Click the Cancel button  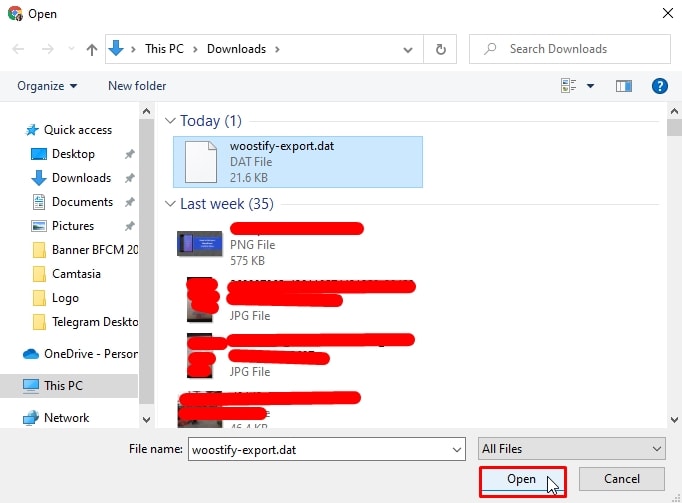(x=622, y=480)
